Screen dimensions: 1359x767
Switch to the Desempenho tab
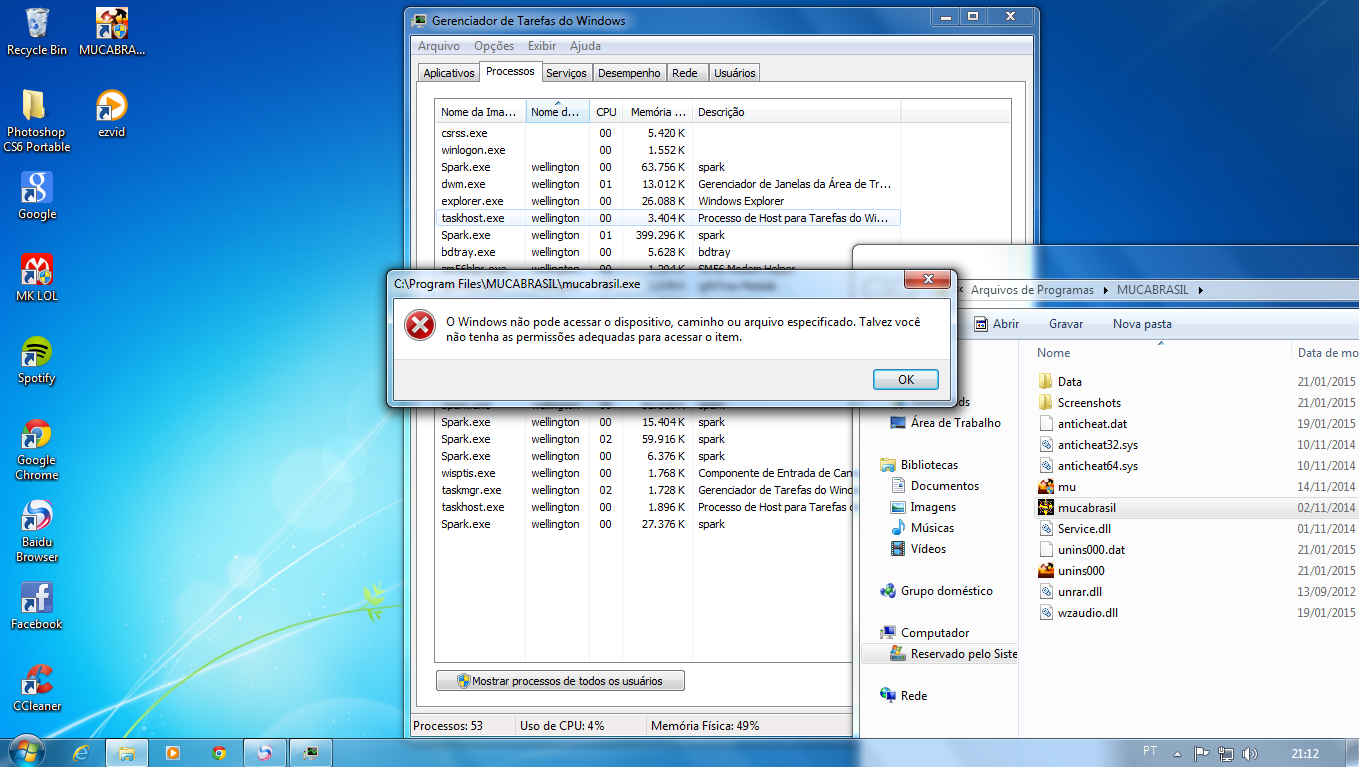click(630, 73)
